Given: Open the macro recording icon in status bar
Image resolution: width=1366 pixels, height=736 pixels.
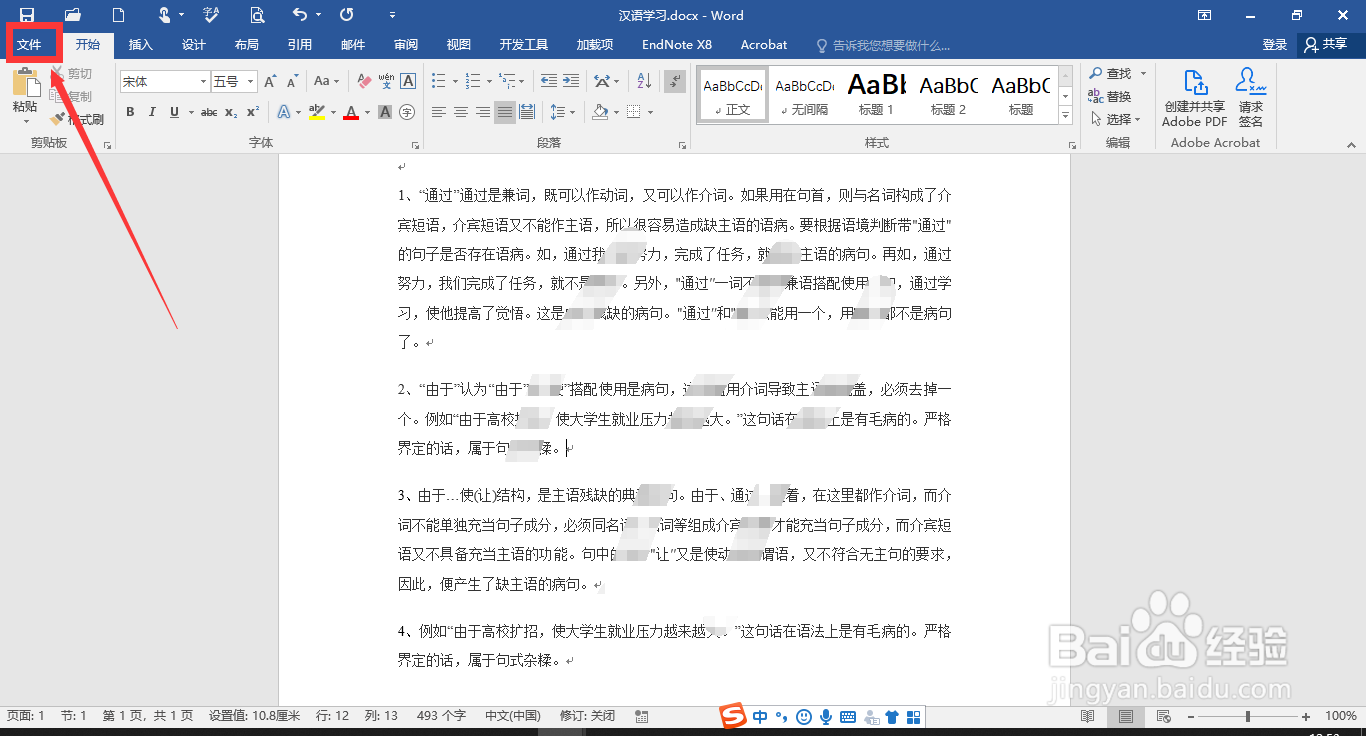Looking at the screenshot, I should coord(641,716).
